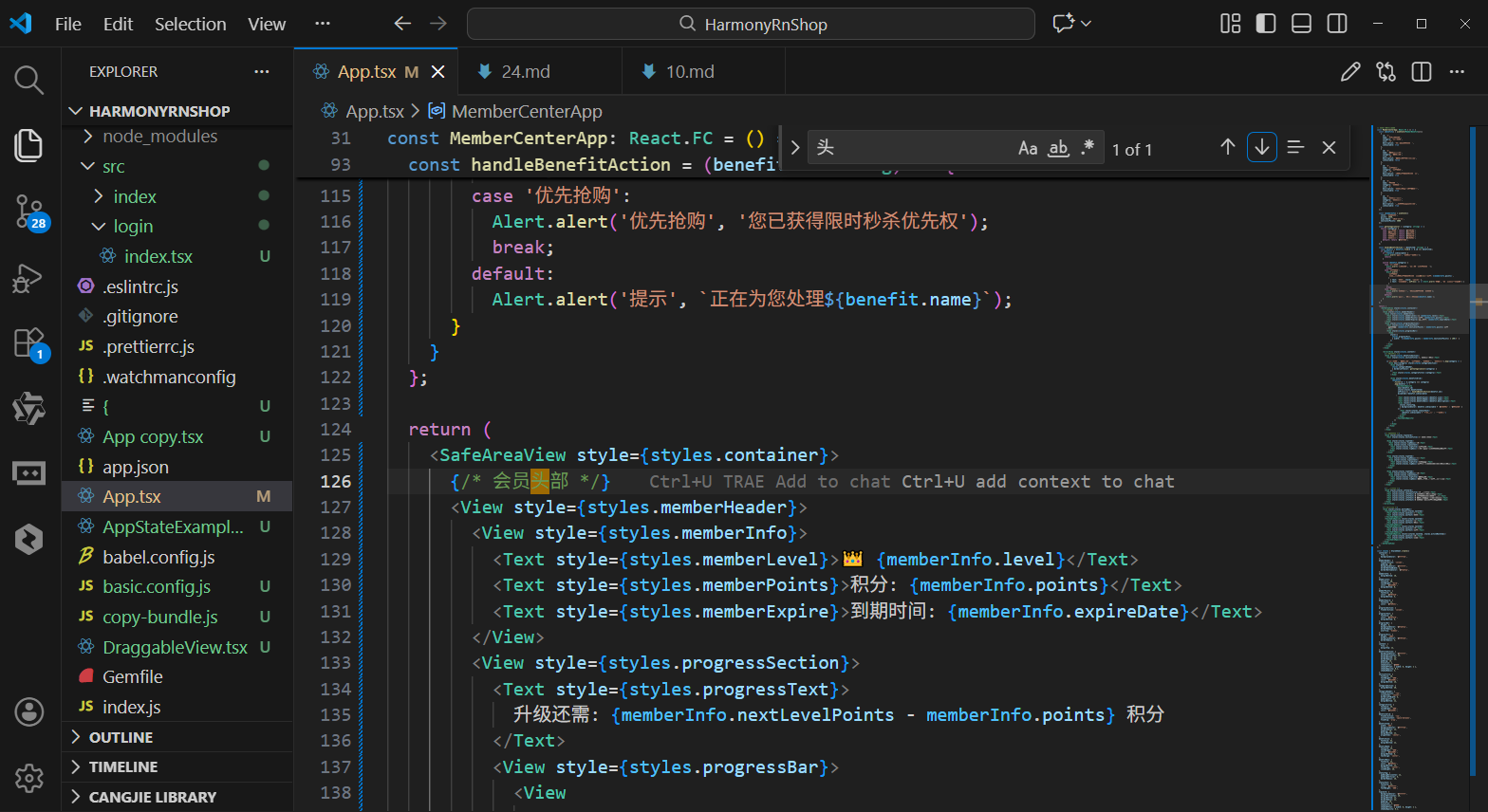Open Explorer Views and More Actions ellipsis
This screenshot has height=812, width=1488.
click(x=262, y=72)
